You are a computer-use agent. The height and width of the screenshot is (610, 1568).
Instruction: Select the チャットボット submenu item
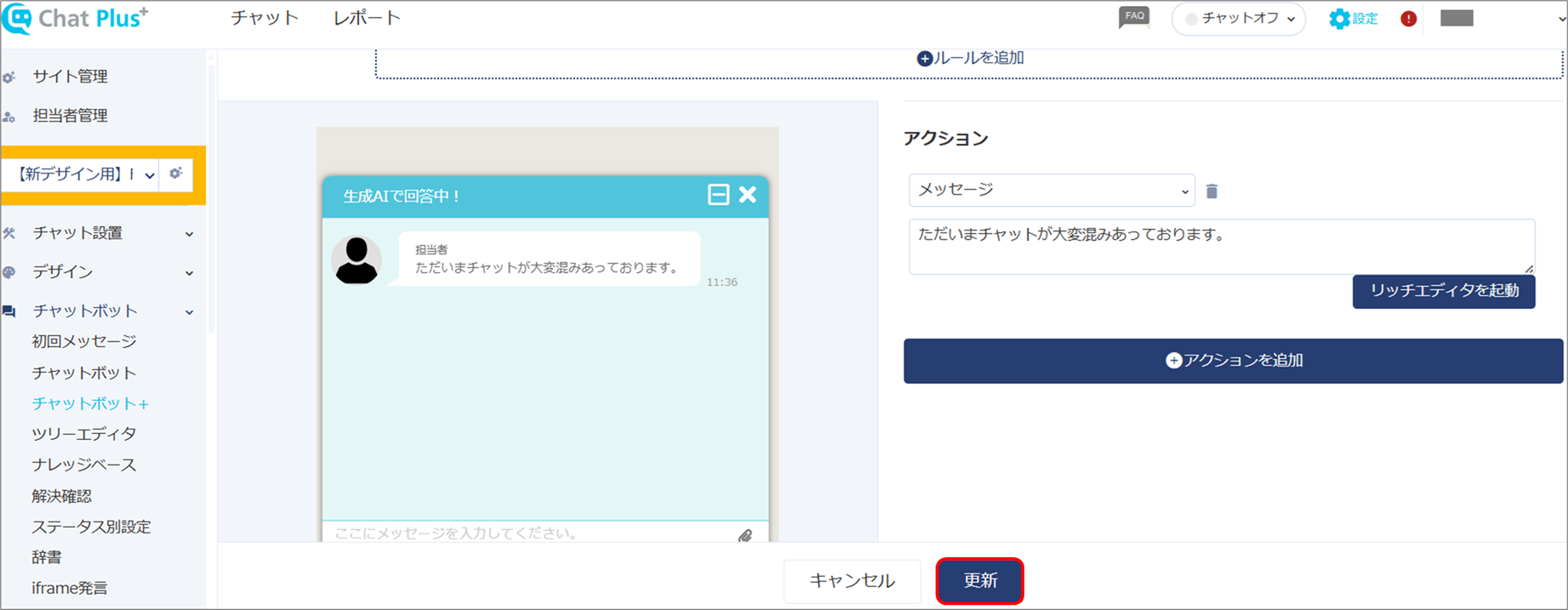pyautogui.click(x=84, y=373)
